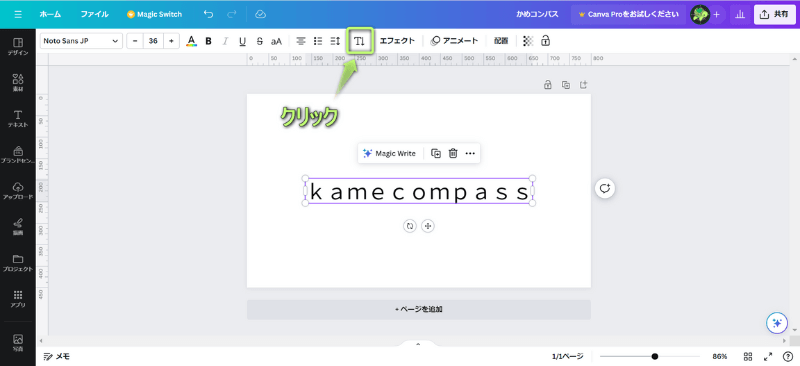Screen dimensions: 800x366
Task: Select the kamecompass text box
Action: [x=419, y=191]
